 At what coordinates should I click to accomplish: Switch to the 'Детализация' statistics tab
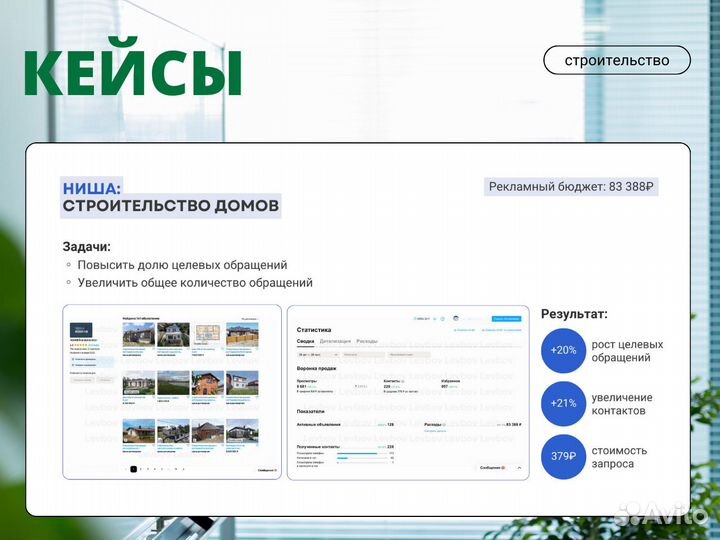pyautogui.click(x=335, y=341)
